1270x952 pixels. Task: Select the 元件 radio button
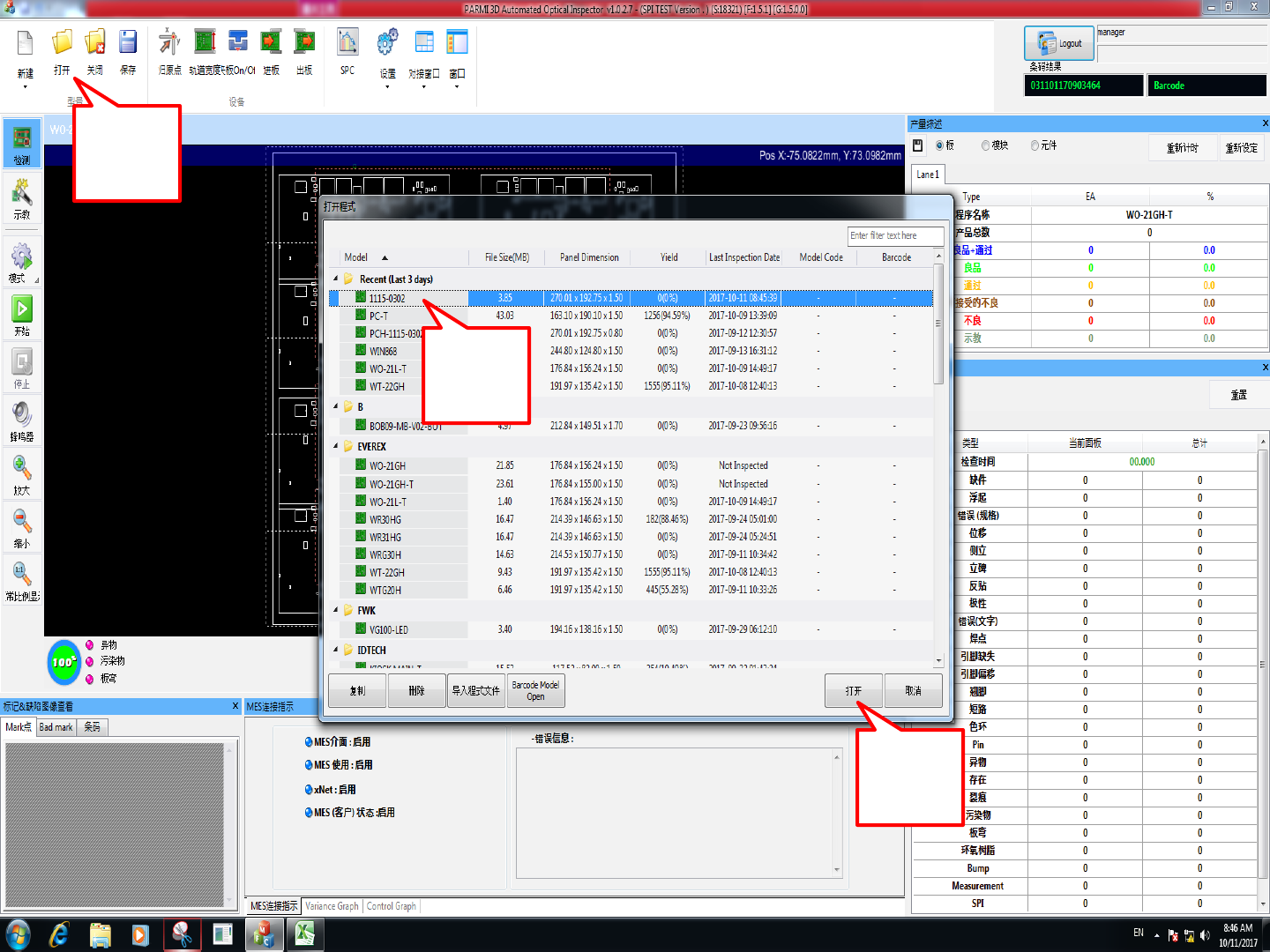[x=1035, y=145]
